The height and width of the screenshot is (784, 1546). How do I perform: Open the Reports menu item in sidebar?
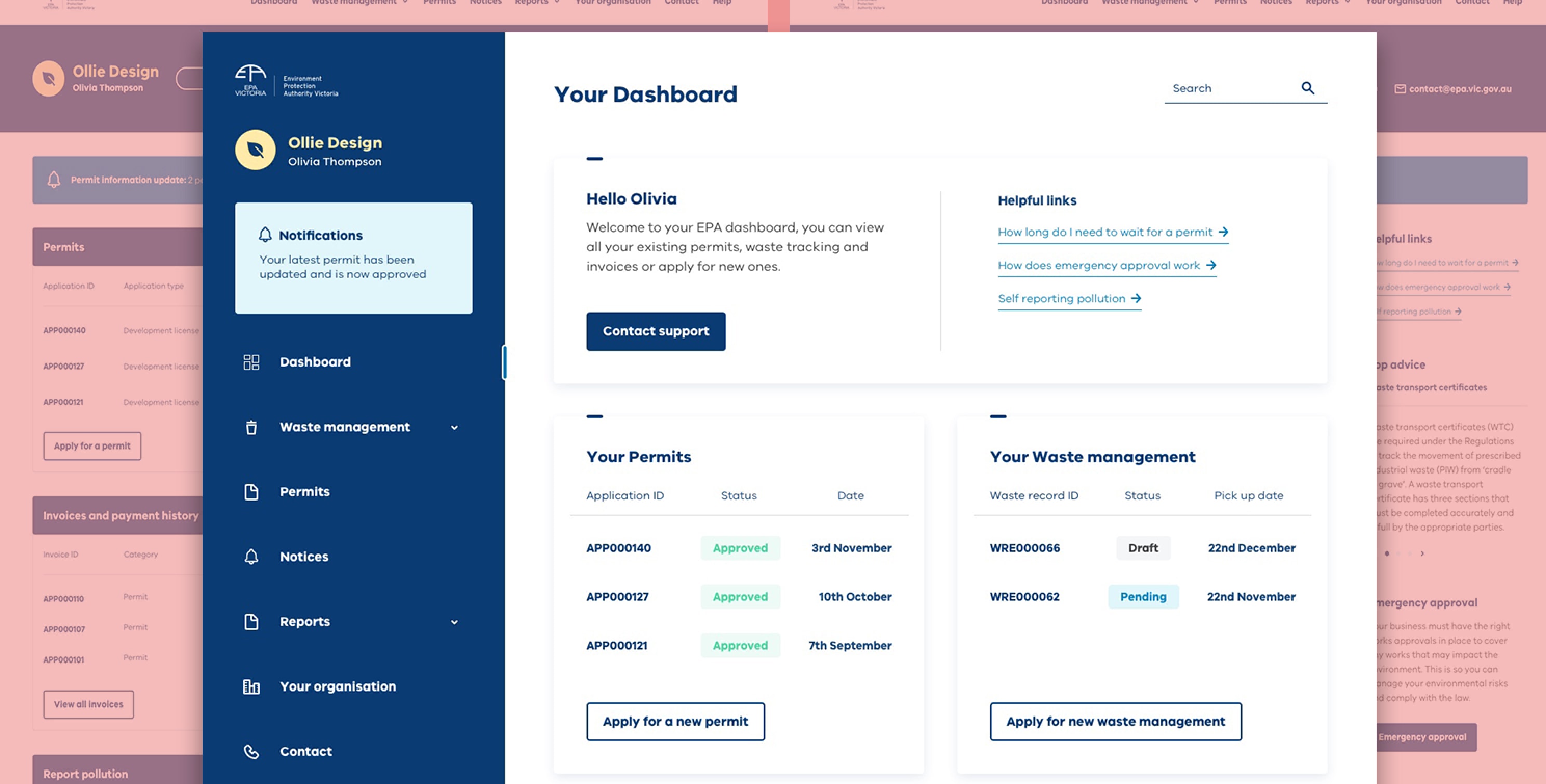point(304,621)
